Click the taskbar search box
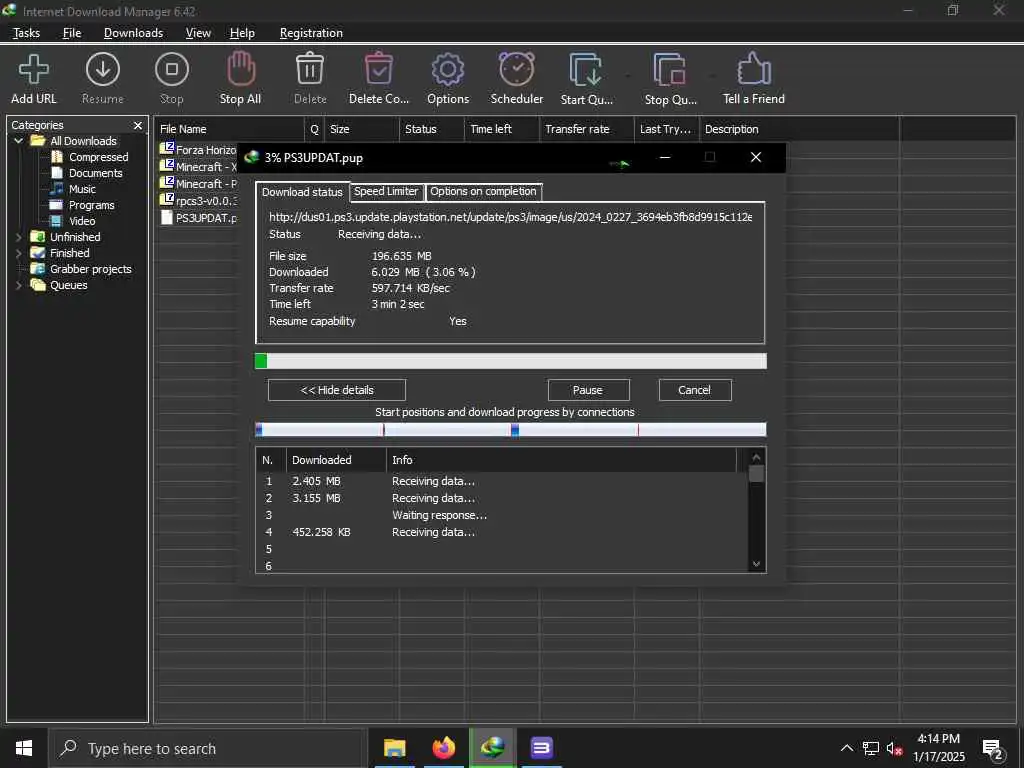Image resolution: width=1024 pixels, height=768 pixels. [x=208, y=748]
